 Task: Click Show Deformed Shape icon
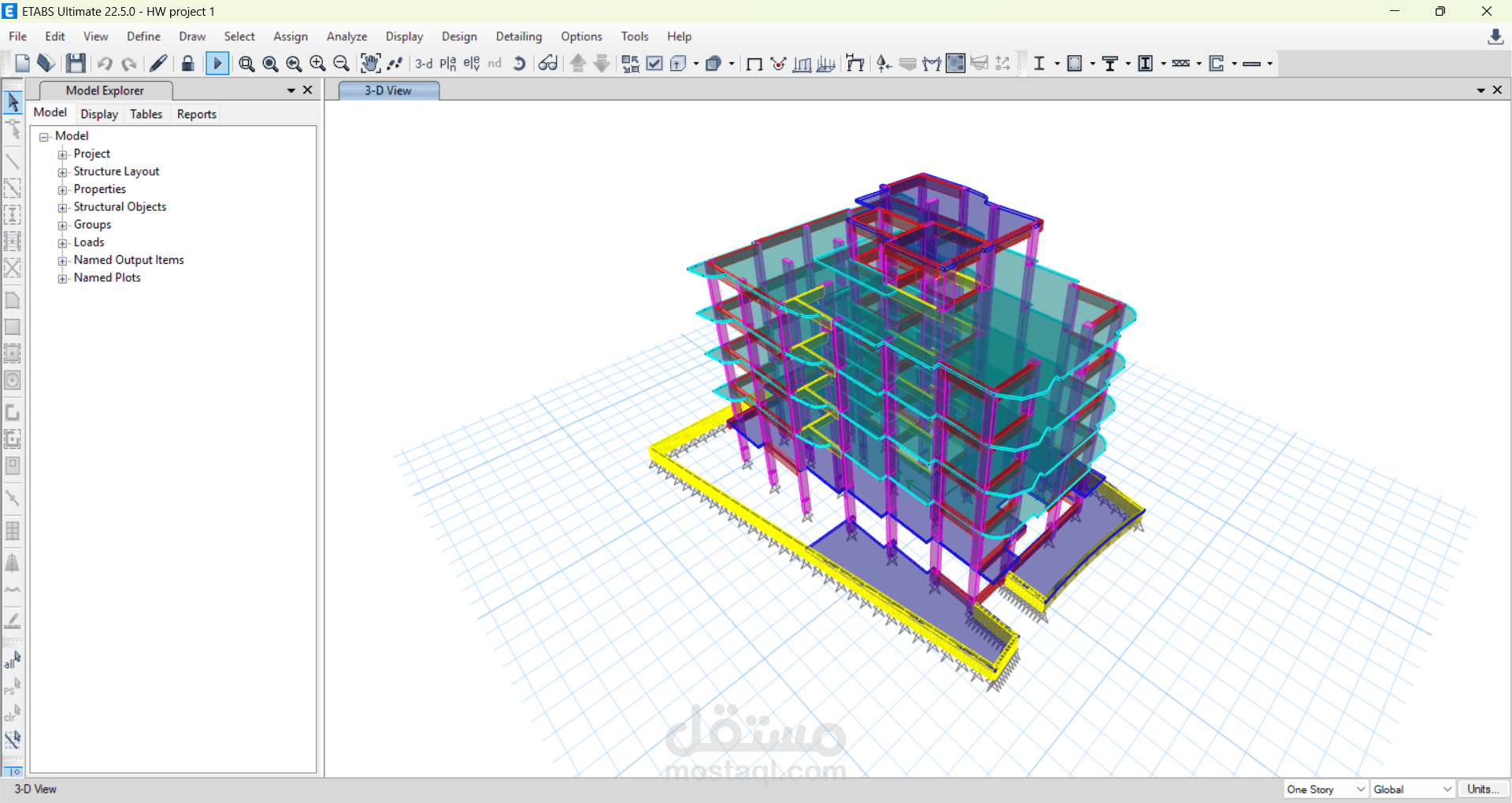tap(778, 64)
